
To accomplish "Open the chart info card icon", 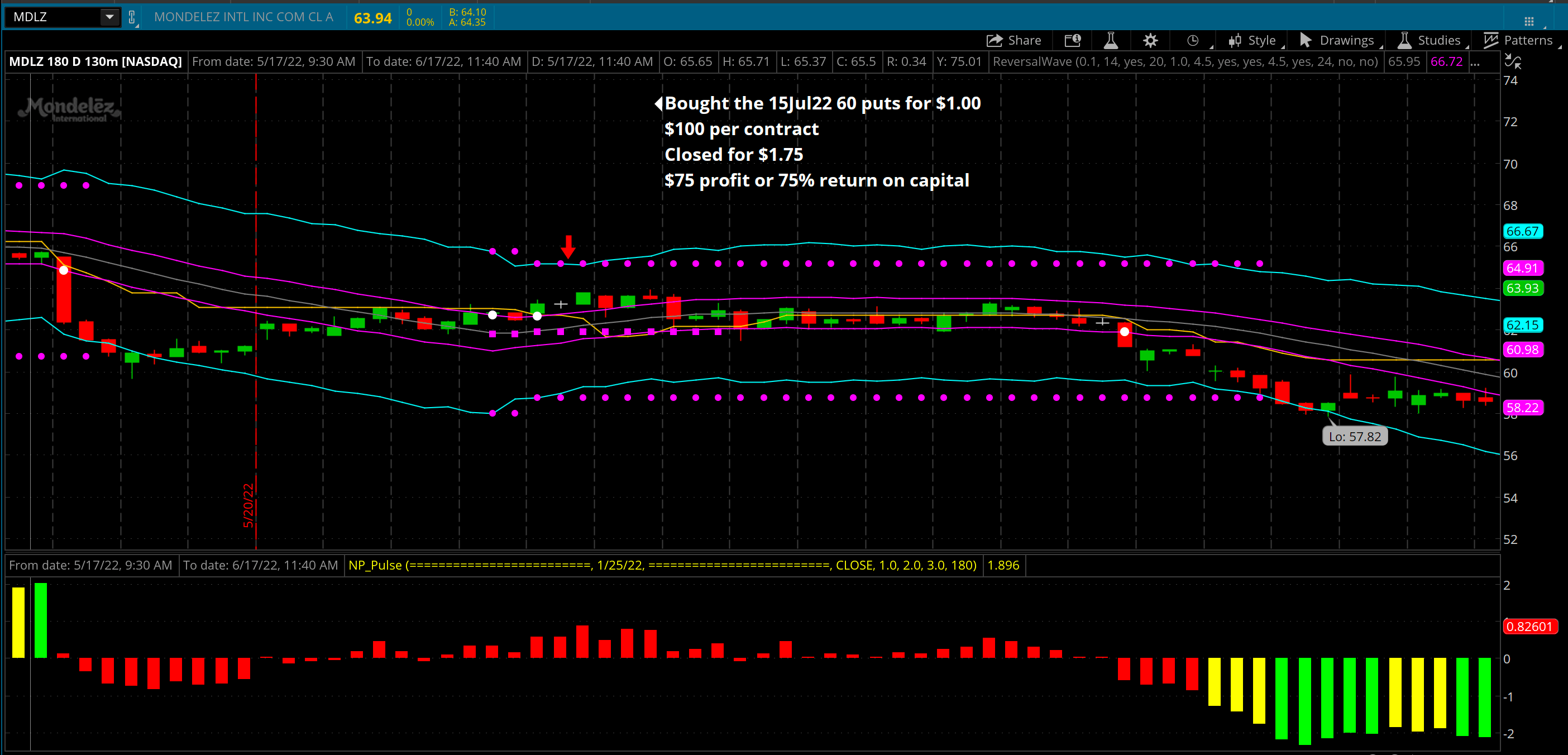I will click(x=1073, y=40).
